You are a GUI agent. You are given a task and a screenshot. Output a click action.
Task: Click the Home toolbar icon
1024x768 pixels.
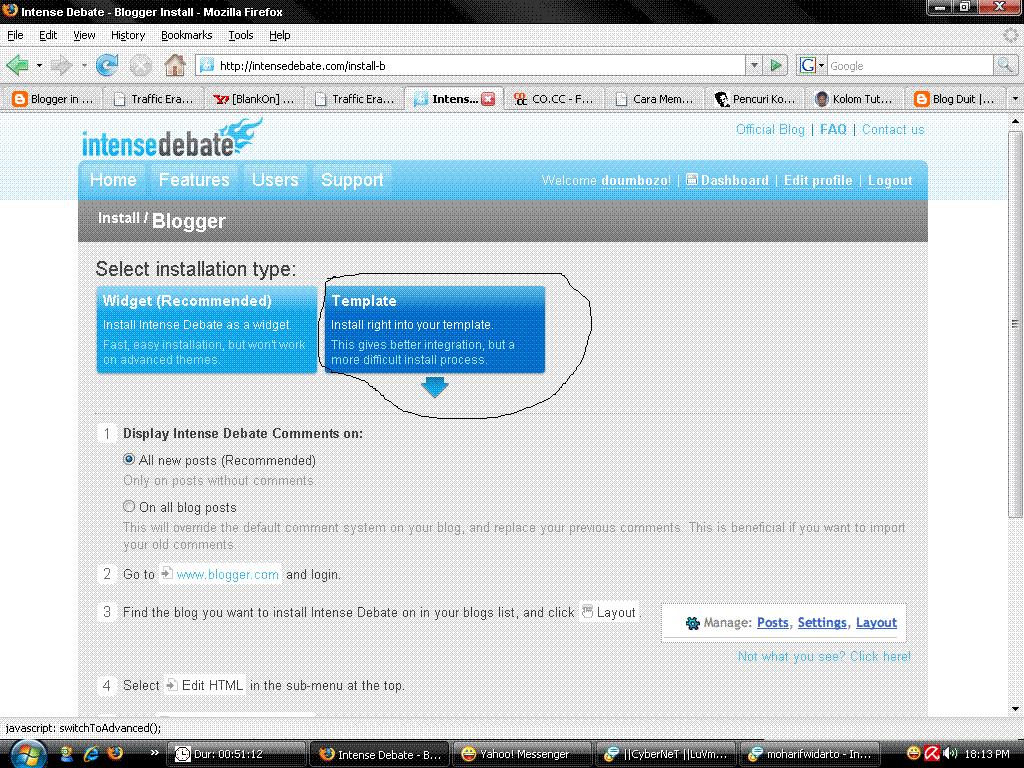point(175,64)
